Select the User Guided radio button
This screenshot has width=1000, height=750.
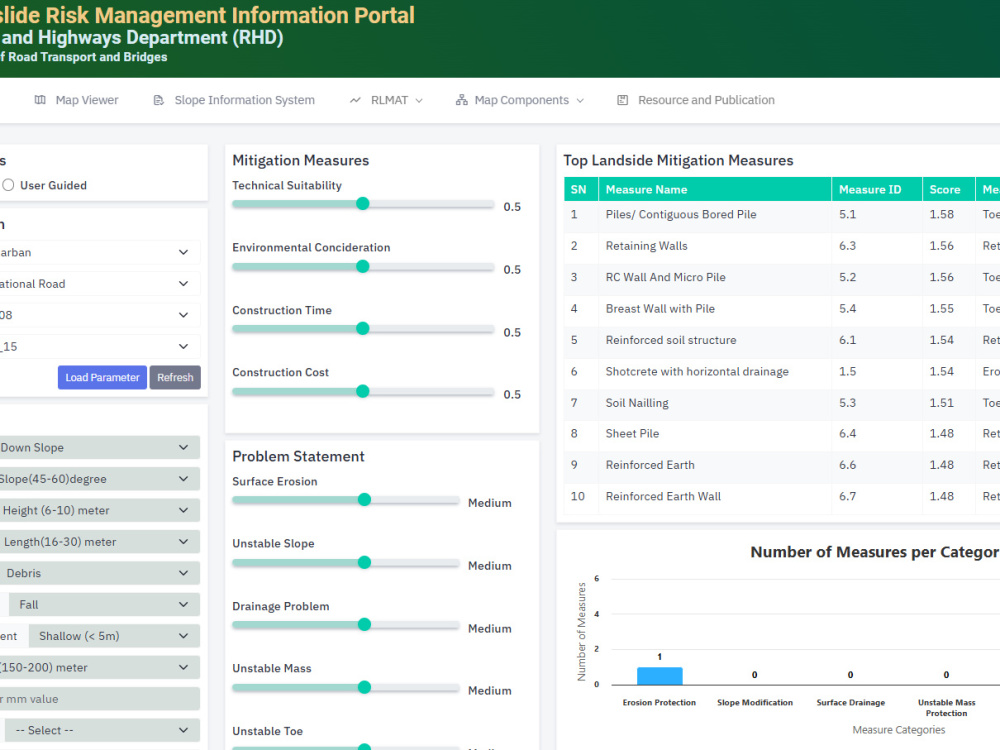coord(8,185)
